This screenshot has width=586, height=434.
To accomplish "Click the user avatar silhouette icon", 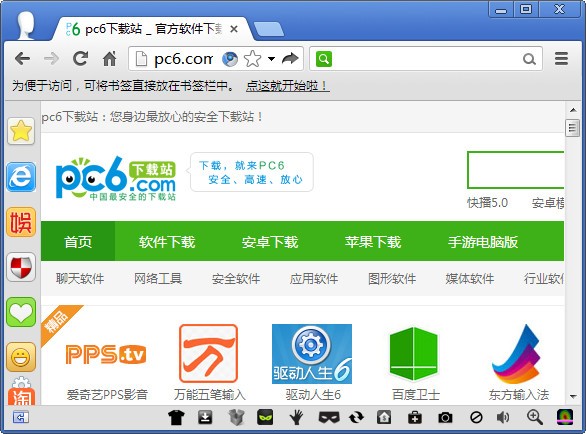I will click(26, 25).
